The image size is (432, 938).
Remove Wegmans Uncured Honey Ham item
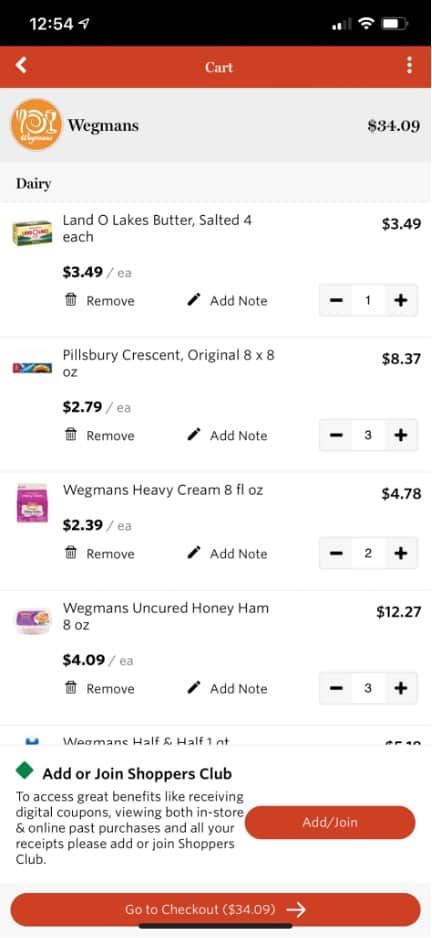point(99,689)
